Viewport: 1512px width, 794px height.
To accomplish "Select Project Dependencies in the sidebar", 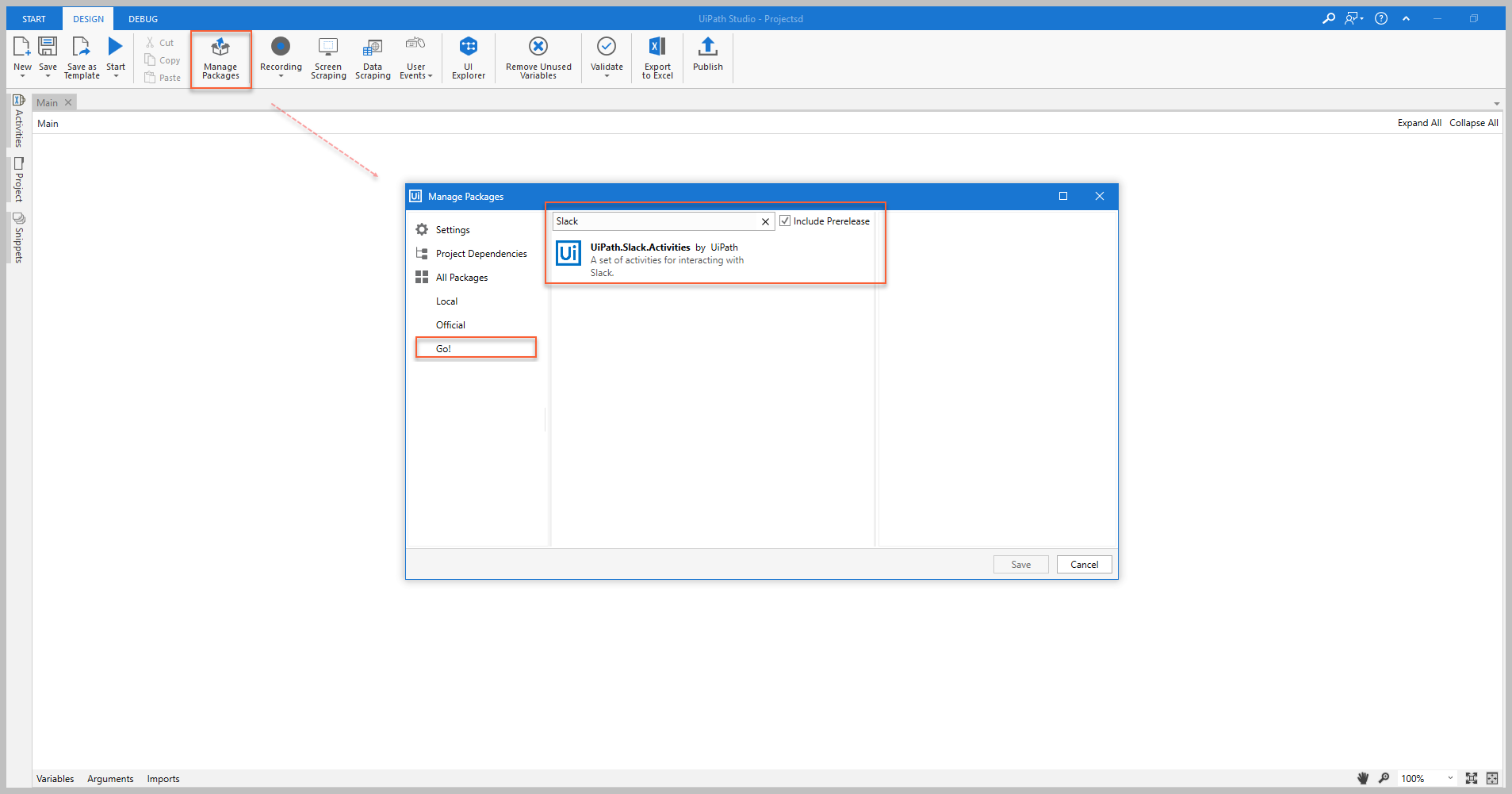I will click(472, 254).
